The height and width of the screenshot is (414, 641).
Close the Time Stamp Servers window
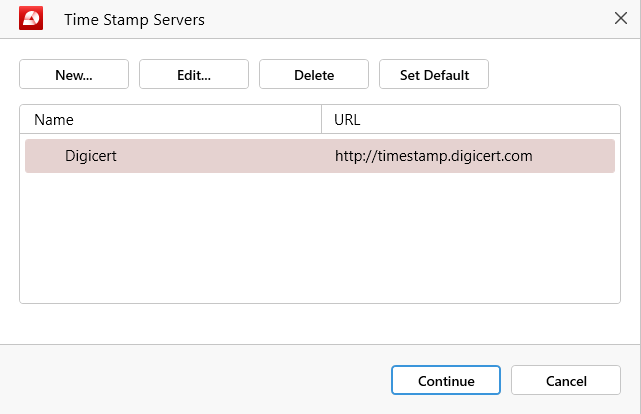[x=621, y=18]
